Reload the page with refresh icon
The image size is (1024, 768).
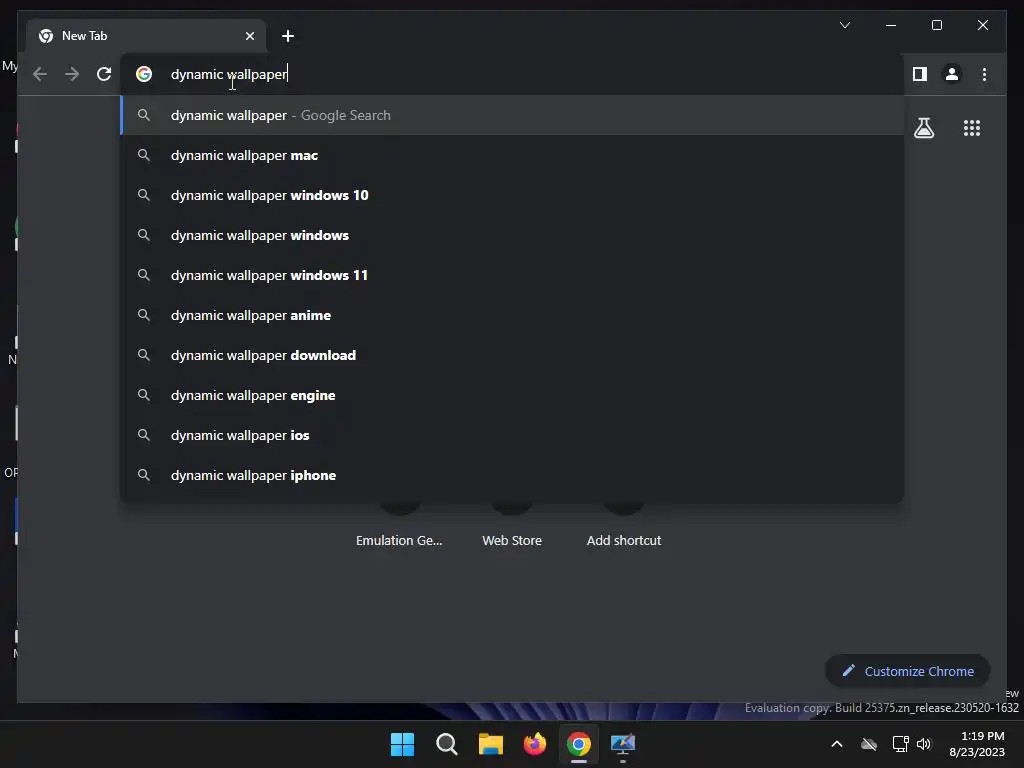pos(104,74)
